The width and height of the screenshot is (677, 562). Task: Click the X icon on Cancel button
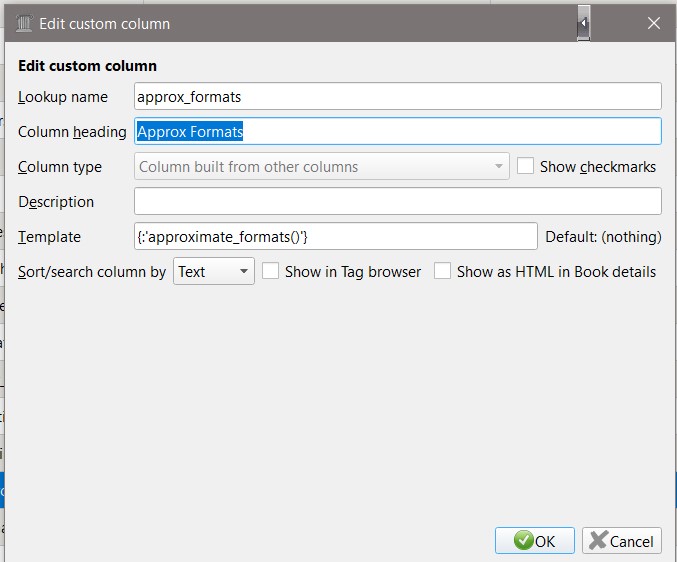point(598,541)
